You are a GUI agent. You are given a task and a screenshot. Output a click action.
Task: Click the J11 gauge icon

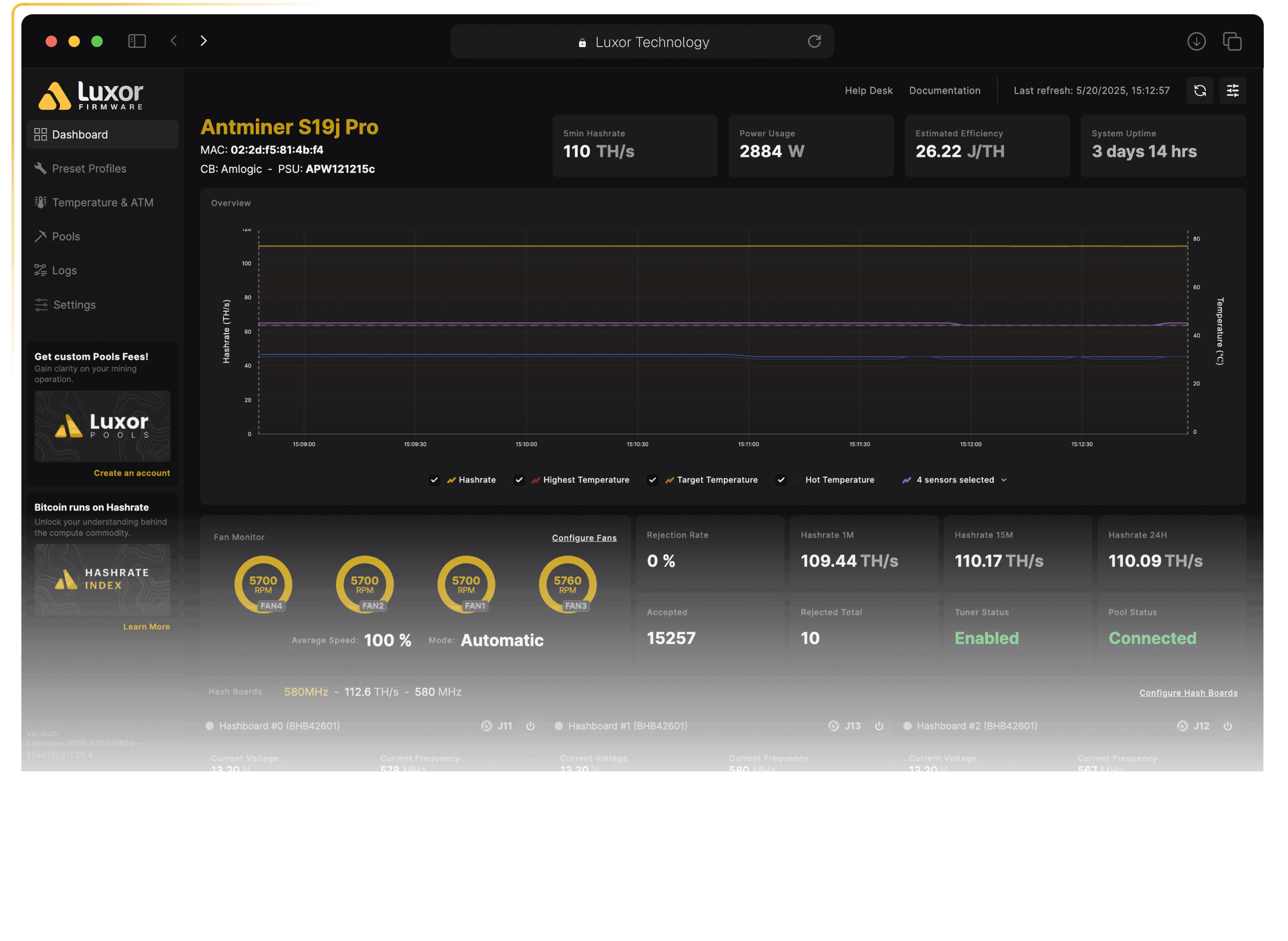tap(487, 726)
